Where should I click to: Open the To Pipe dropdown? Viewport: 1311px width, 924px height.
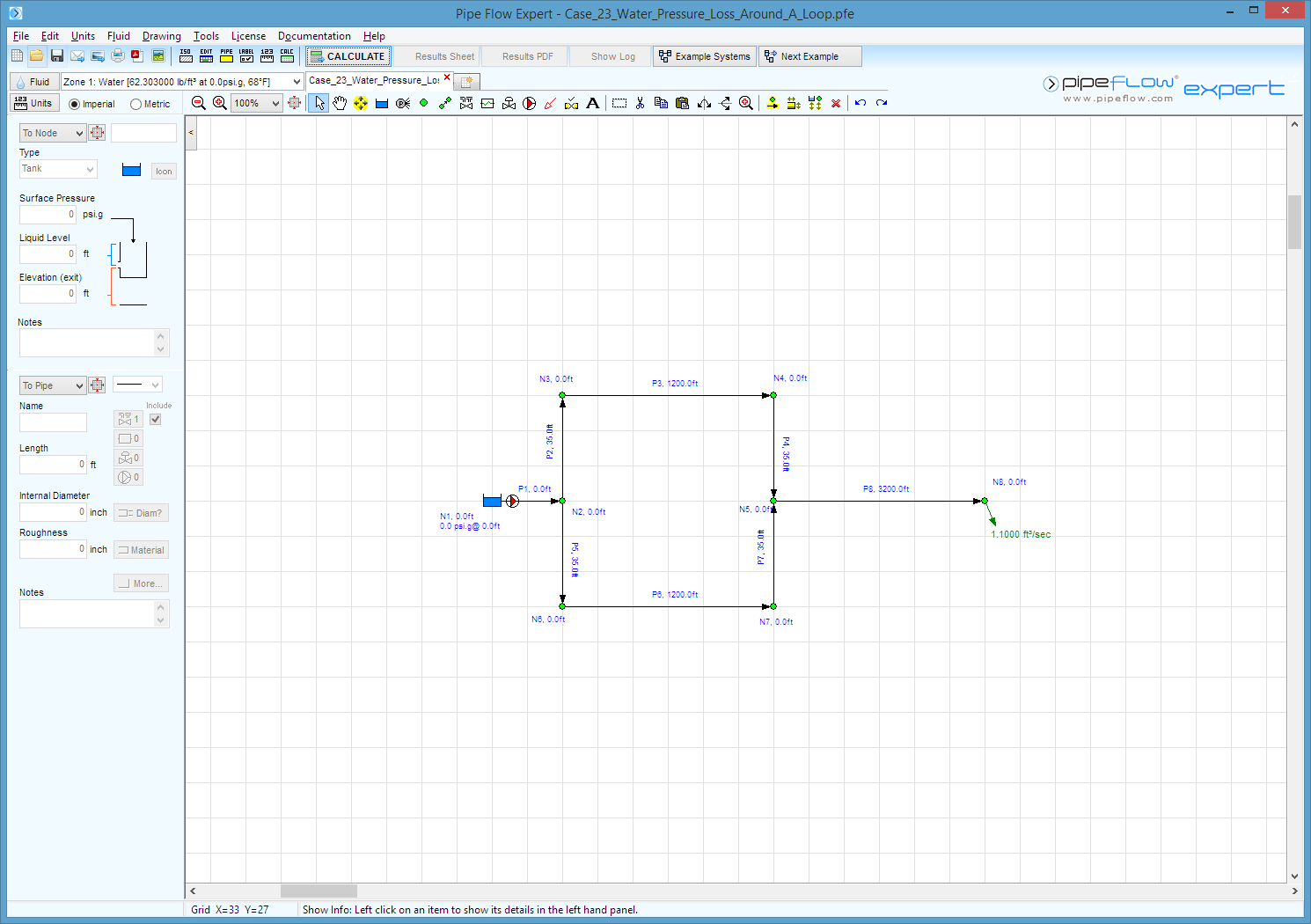pyautogui.click(x=53, y=385)
